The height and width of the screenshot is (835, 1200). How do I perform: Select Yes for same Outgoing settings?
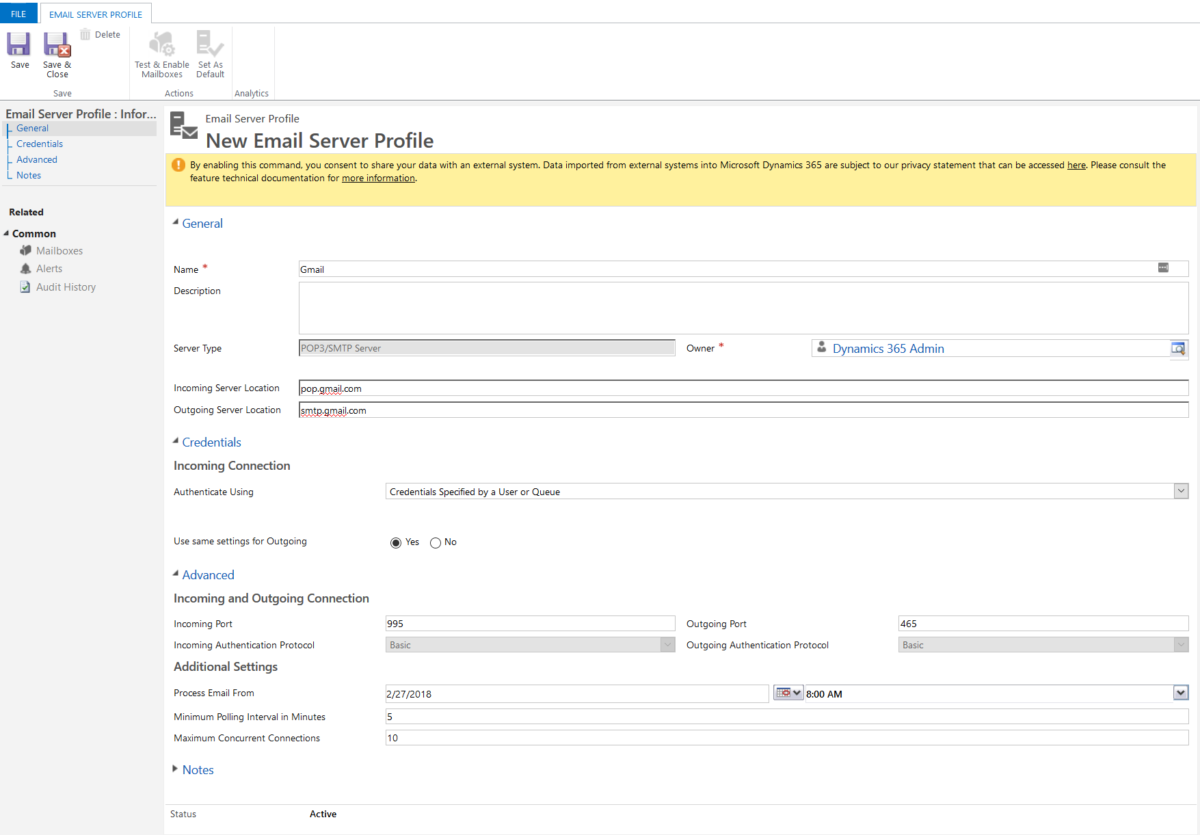(396, 542)
